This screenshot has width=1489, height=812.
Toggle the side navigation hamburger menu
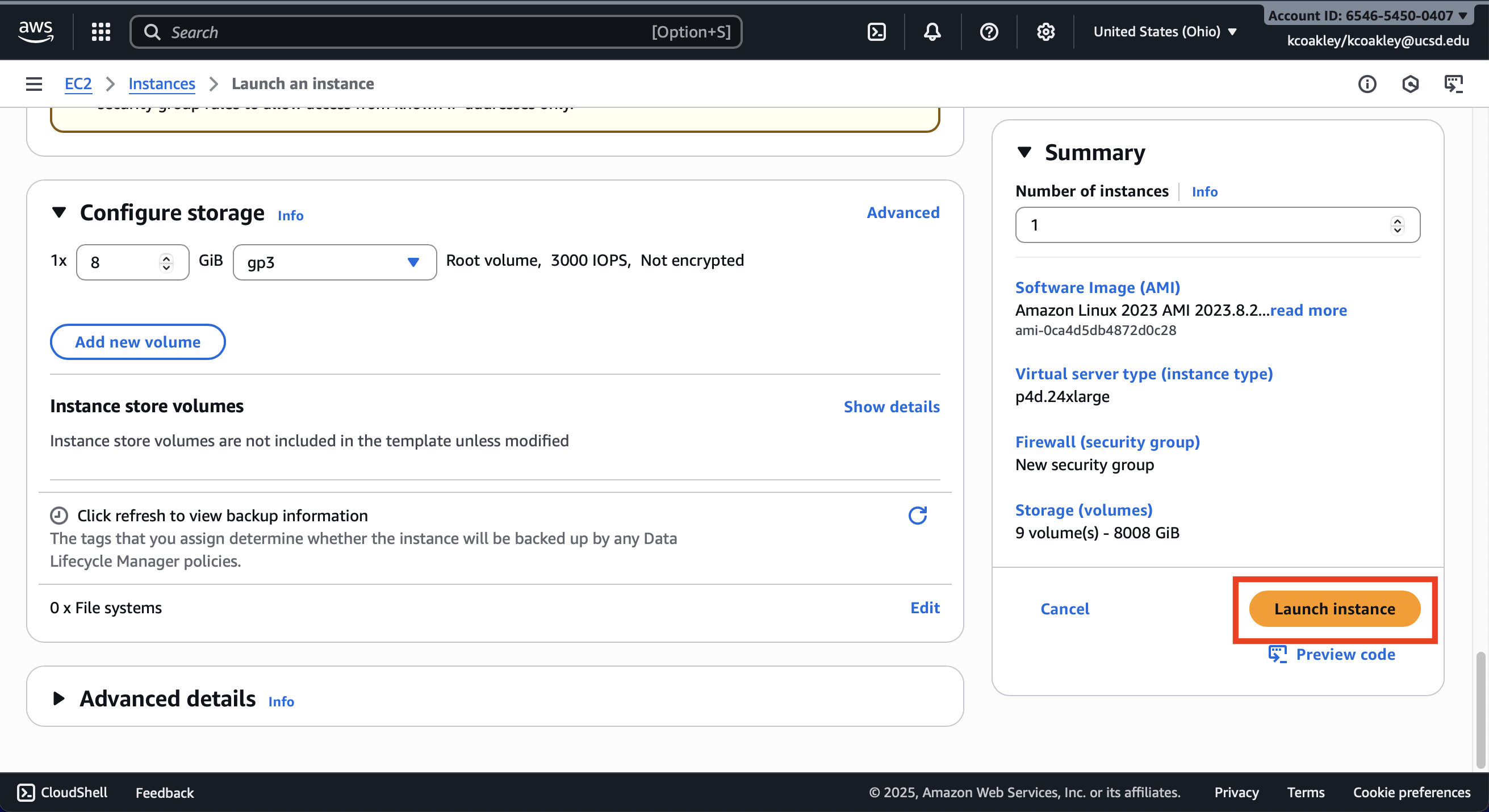pos(34,84)
